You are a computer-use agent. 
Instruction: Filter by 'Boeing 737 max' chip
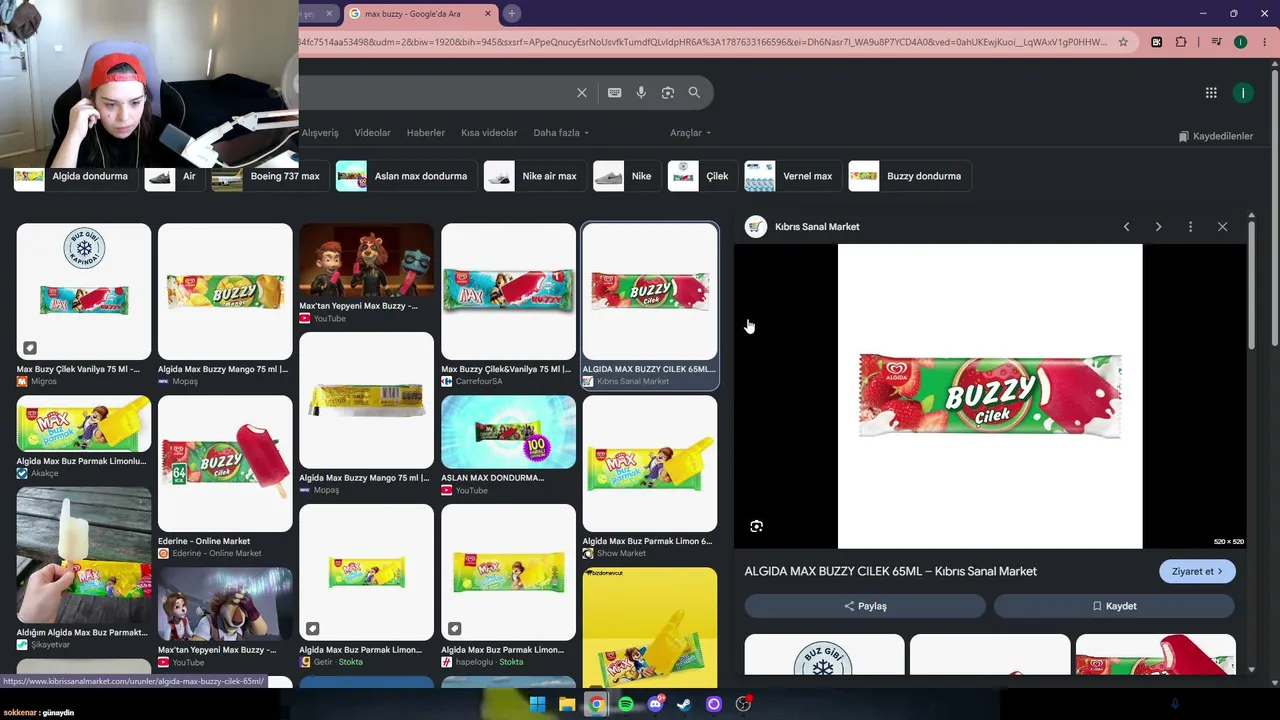click(268, 176)
